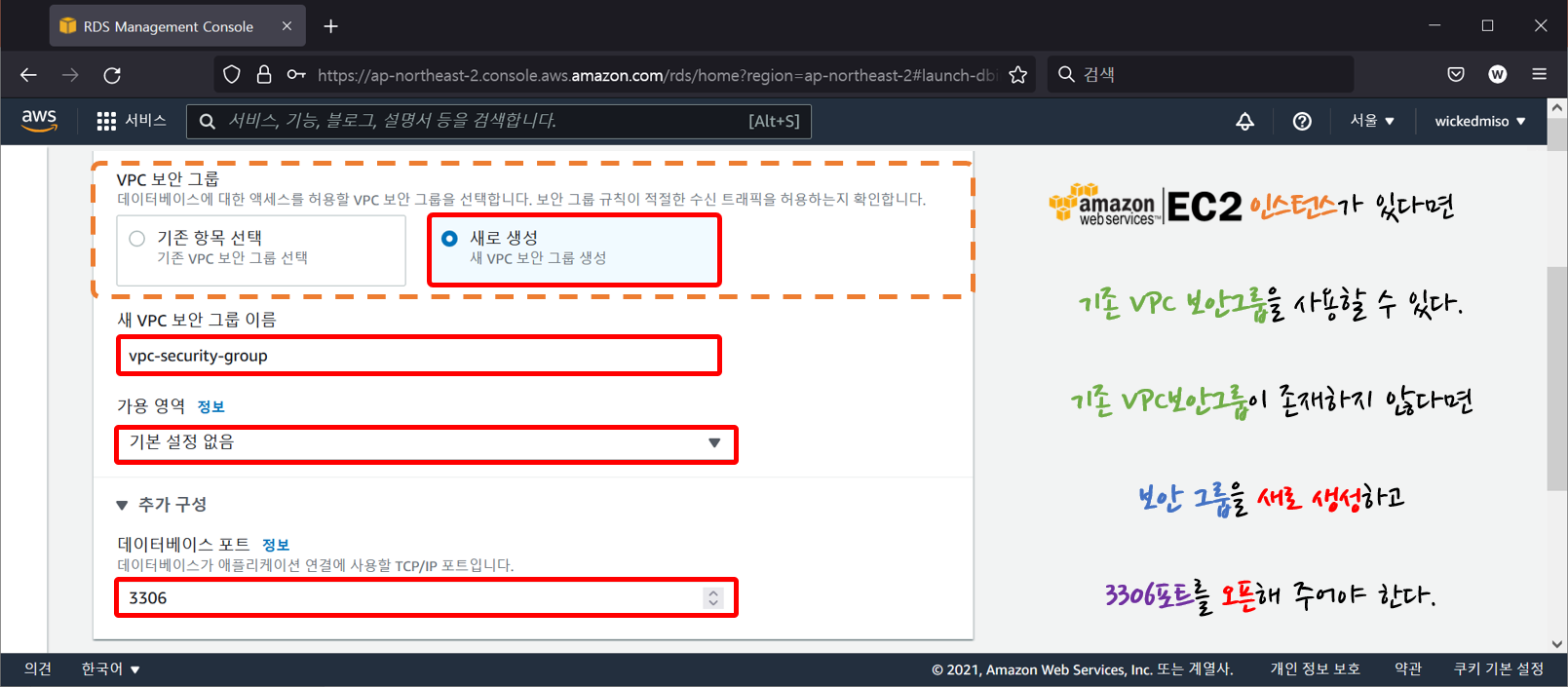Open the services grid menu

tap(106, 121)
